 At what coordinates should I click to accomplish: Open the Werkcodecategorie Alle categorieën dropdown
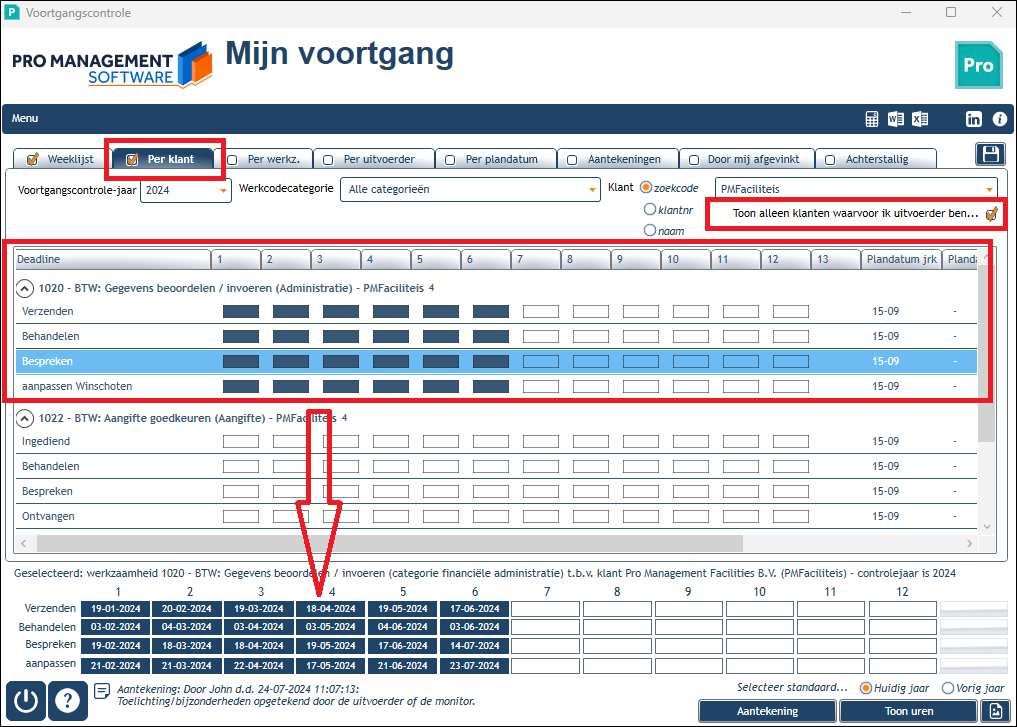click(470, 189)
